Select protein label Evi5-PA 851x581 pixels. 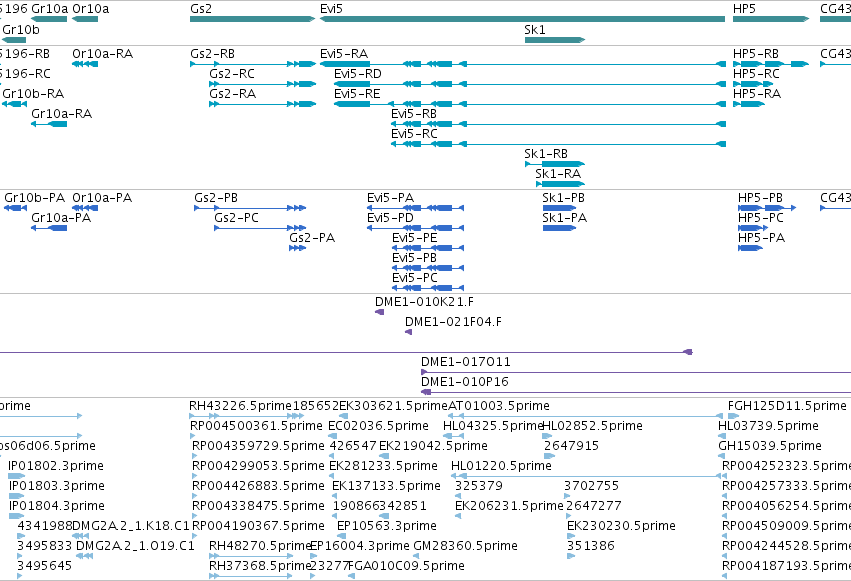(x=391, y=198)
